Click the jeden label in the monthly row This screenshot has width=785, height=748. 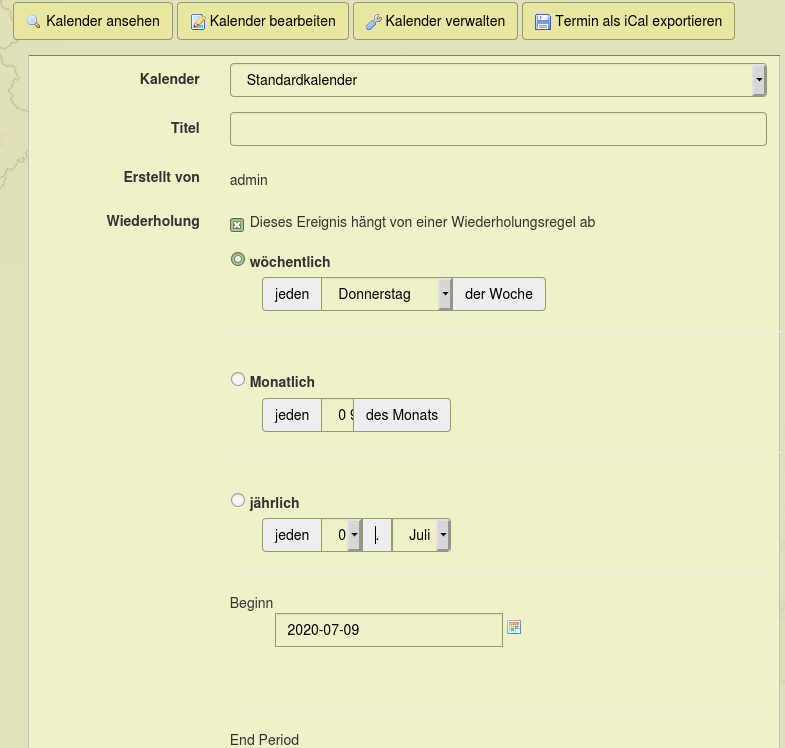292,415
